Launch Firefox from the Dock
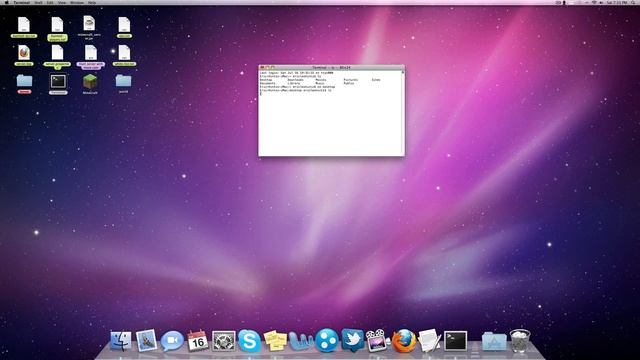 [404, 341]
